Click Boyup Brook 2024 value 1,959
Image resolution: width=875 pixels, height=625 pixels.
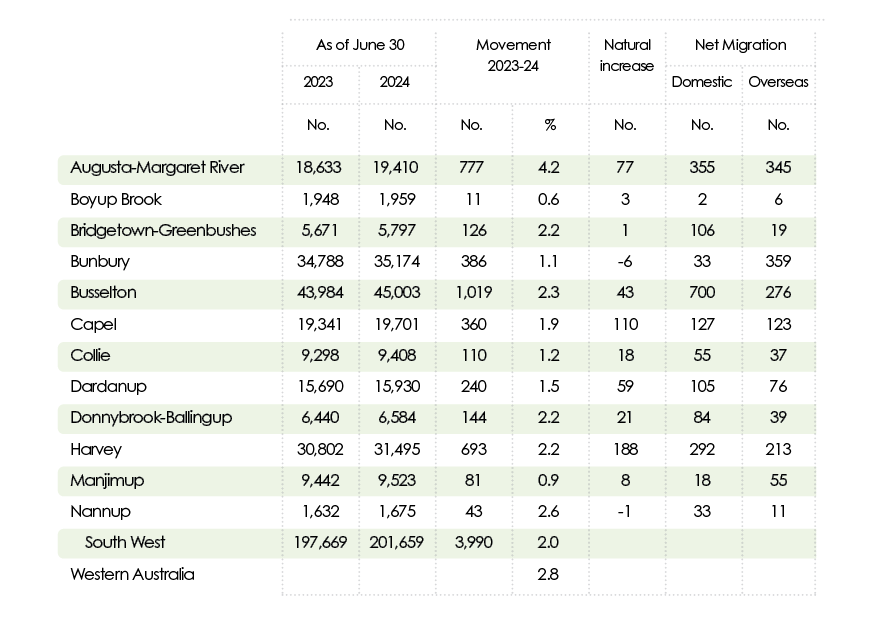point(397,200)
